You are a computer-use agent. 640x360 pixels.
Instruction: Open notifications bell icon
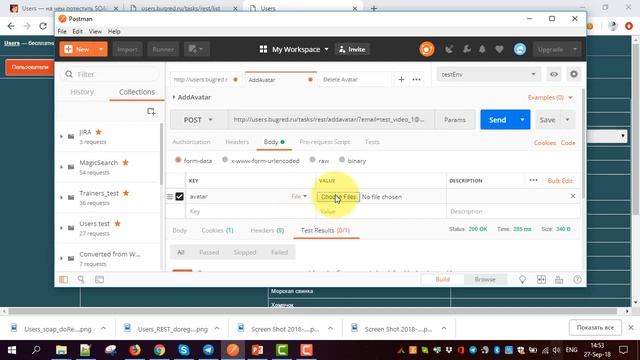482,49
